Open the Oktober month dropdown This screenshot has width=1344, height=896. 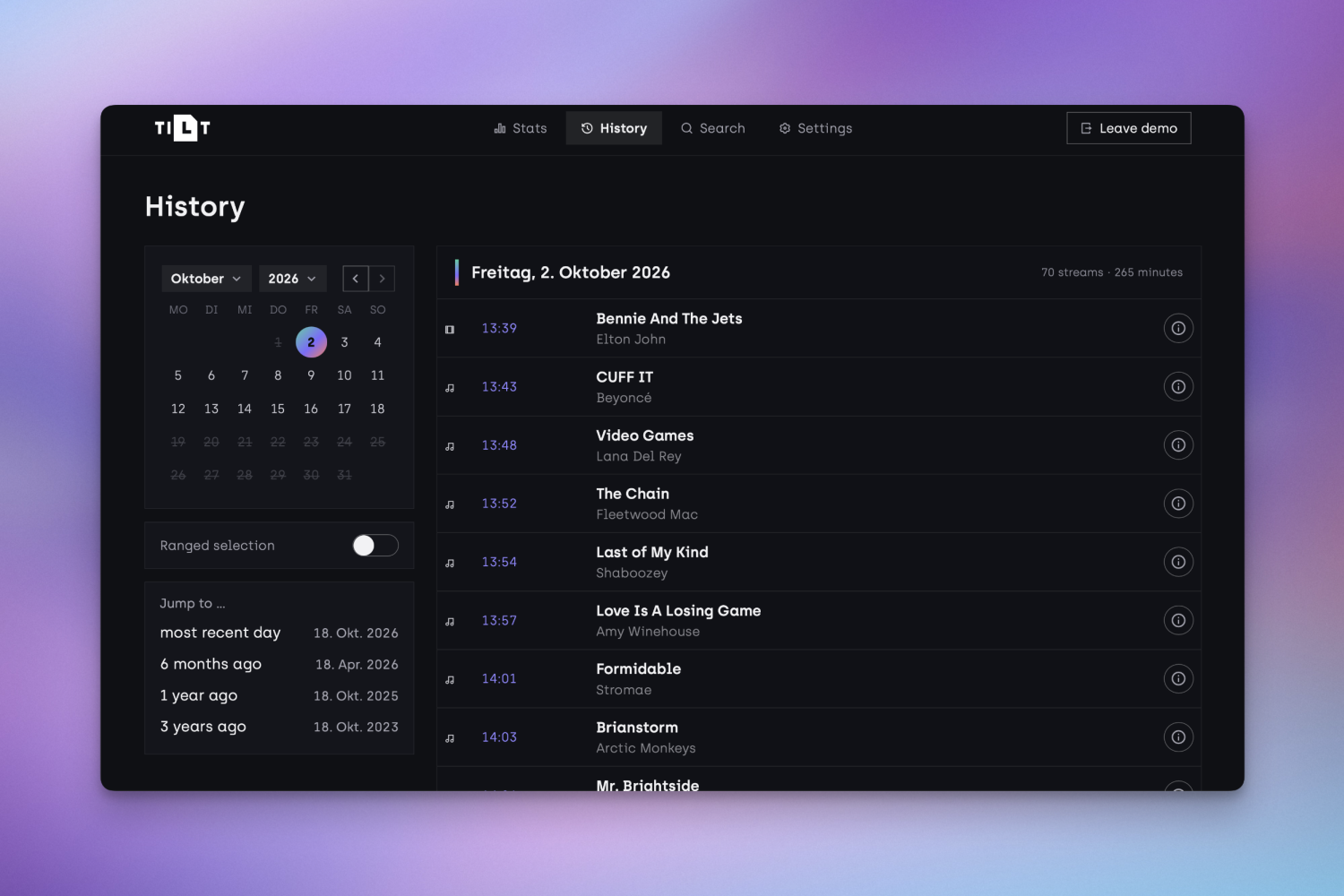pyautogui.click(x=206, y=279)
